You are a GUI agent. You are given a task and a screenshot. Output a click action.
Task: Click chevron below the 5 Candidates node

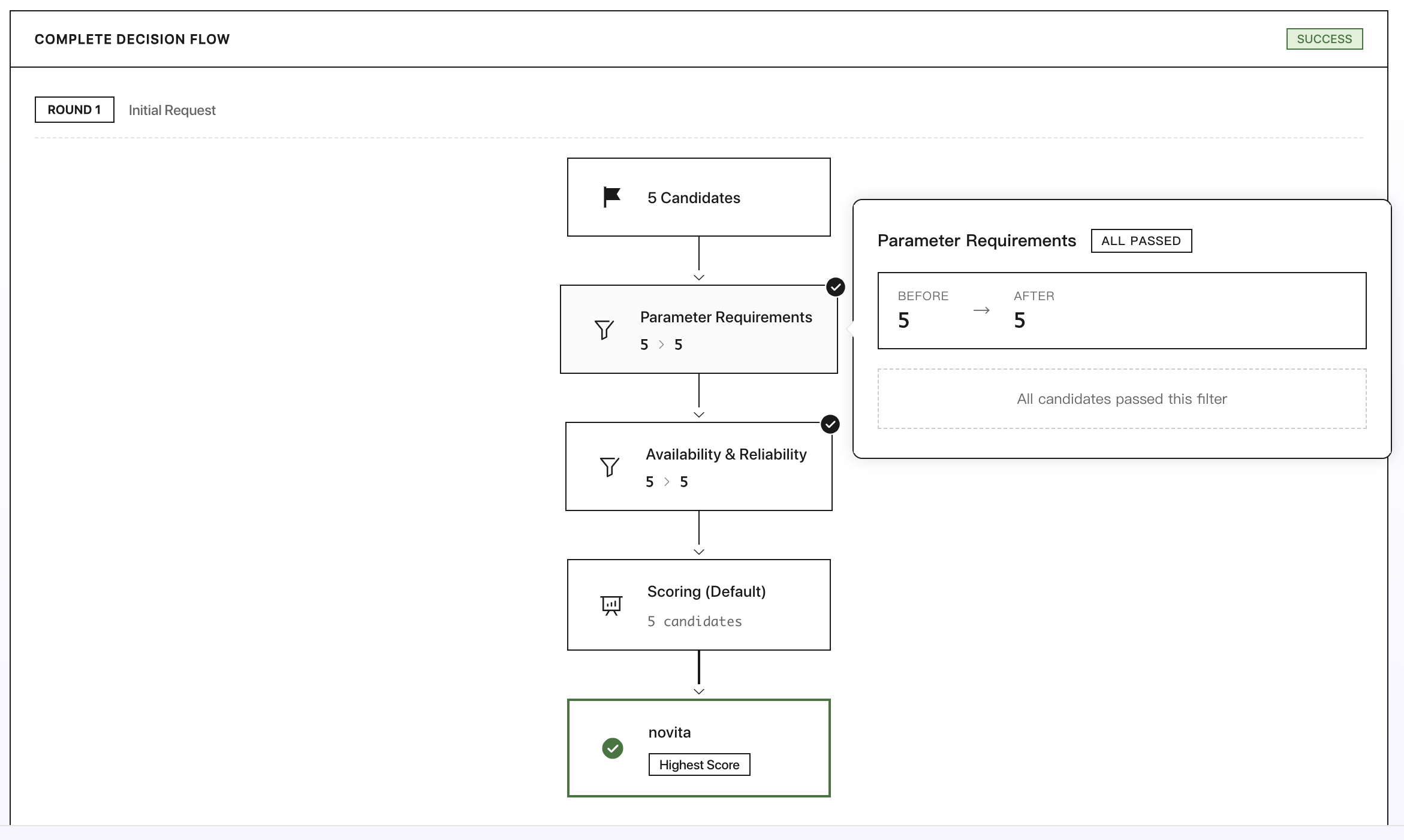click(698, 277)
